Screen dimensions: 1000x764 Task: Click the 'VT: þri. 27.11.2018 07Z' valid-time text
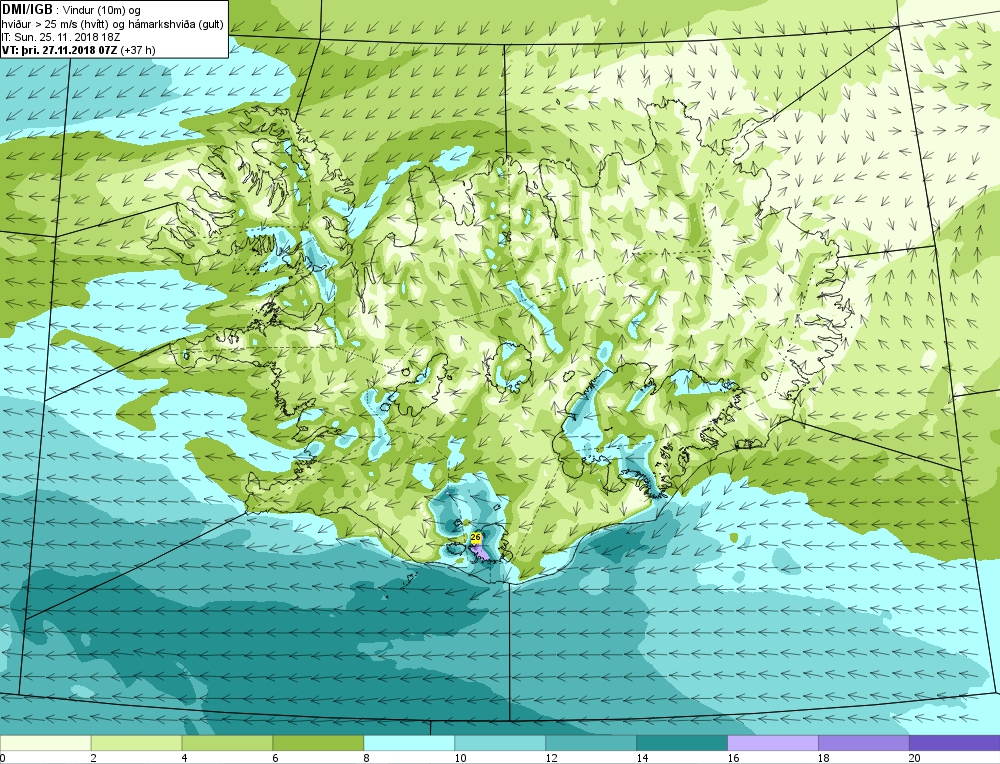pos(60,50)
